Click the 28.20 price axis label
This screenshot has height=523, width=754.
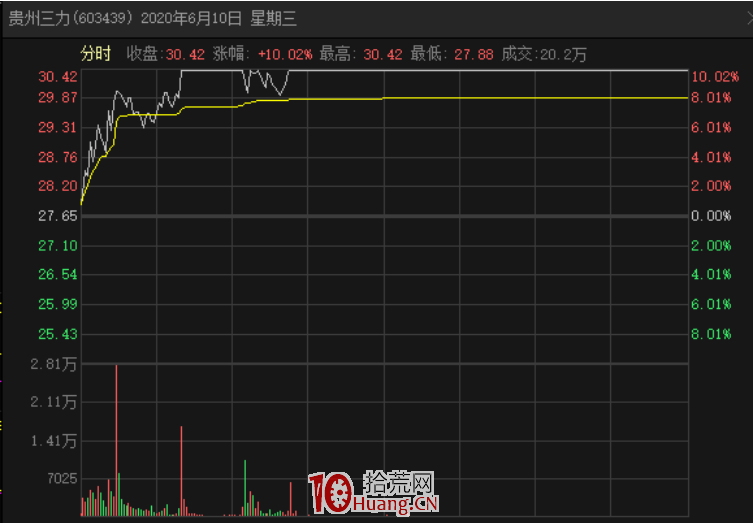[58, 186]
